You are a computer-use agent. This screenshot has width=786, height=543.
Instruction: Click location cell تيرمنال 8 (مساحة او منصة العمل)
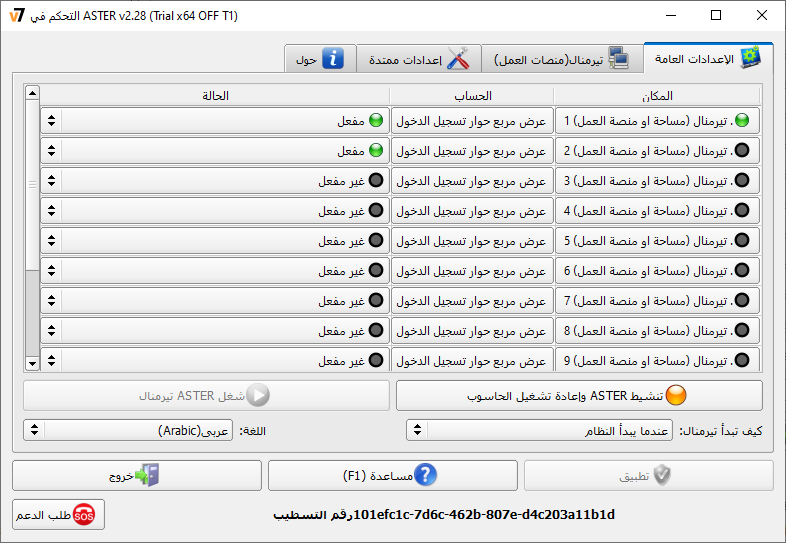click(x=657, y=331)
